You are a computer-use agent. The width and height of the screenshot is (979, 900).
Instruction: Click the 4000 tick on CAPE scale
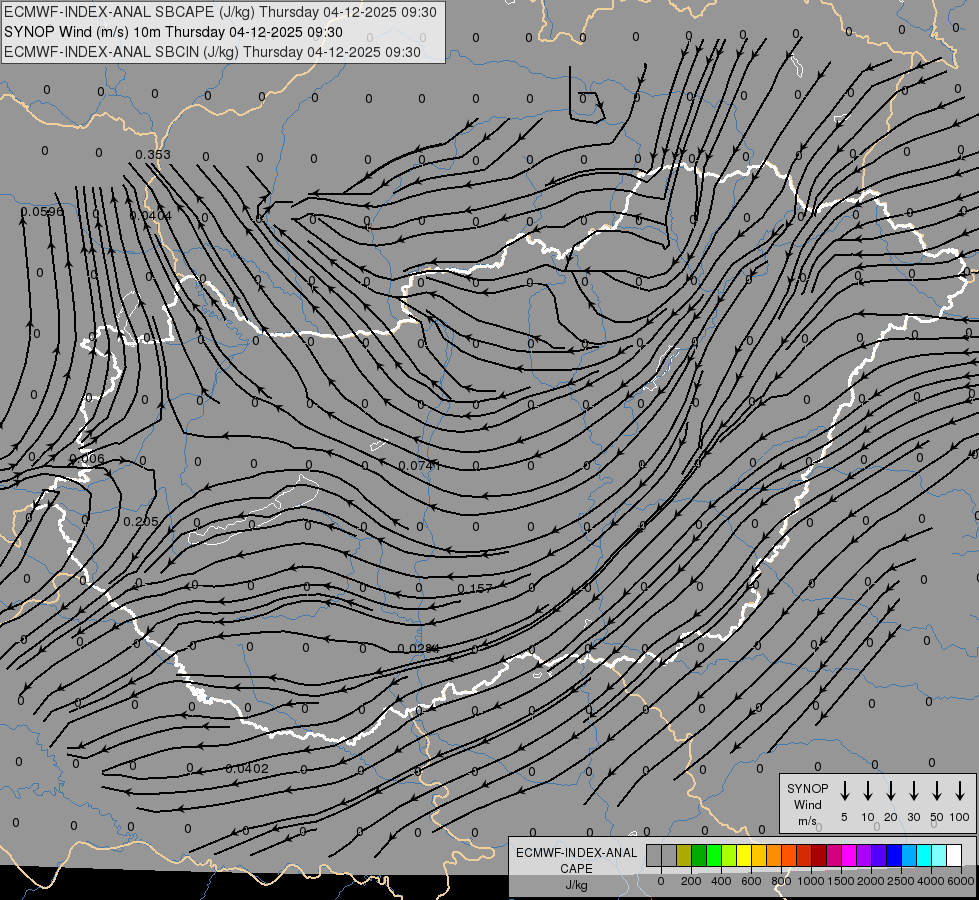tap(931, 881)
